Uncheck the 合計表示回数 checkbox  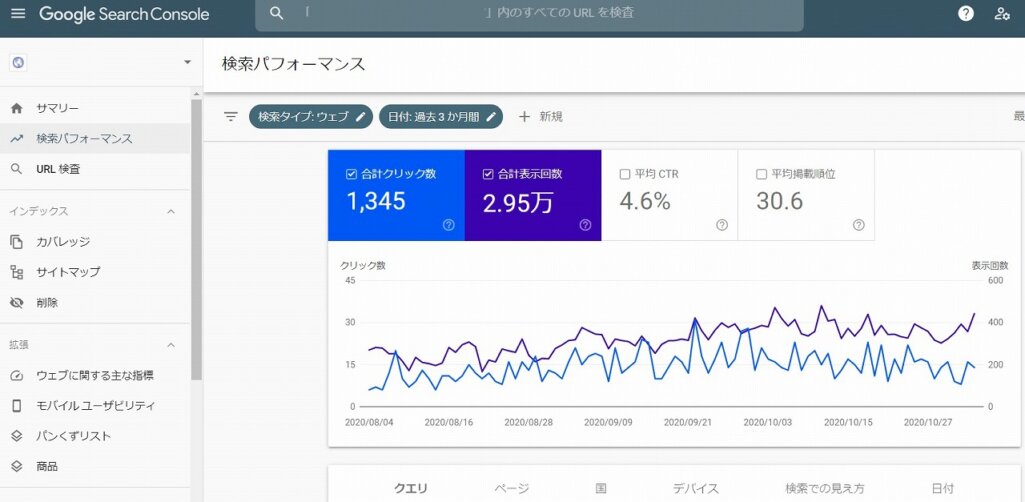coord(488,174)
